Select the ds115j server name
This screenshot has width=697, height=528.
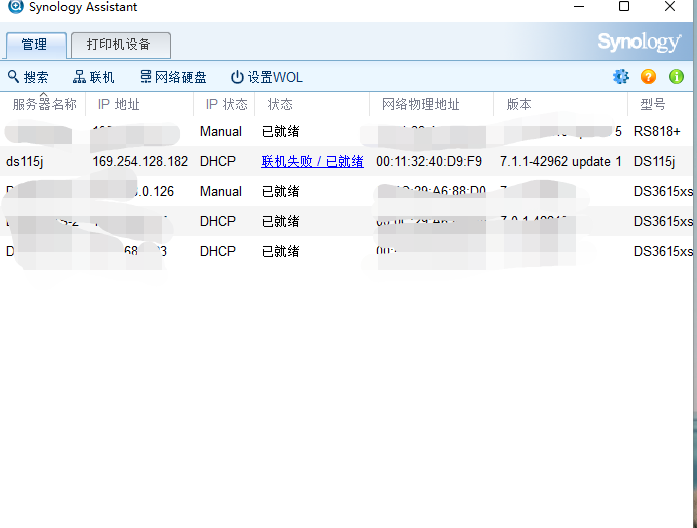pos(24,161)
